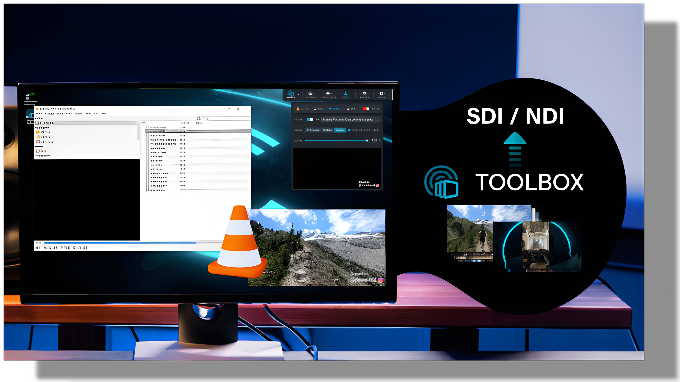
Task: Click the "SDI / NDI" heading text
Action: (x=515, y=116)
